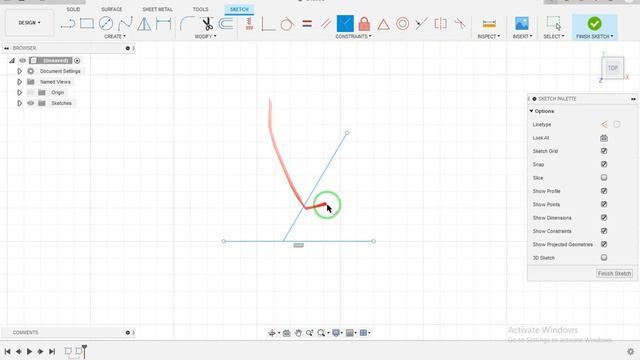This screenshot has width=640, height=360.
Task: Click the Insert image icon
Action: coord(522,24)
